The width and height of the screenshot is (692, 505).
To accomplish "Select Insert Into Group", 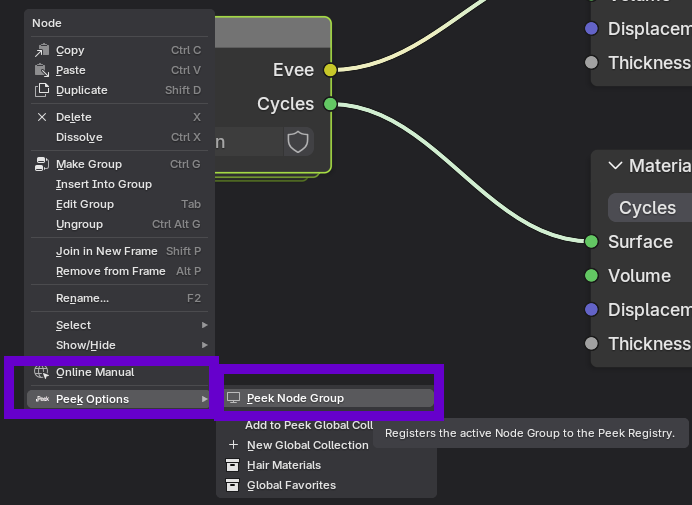I will click(118, 184).
